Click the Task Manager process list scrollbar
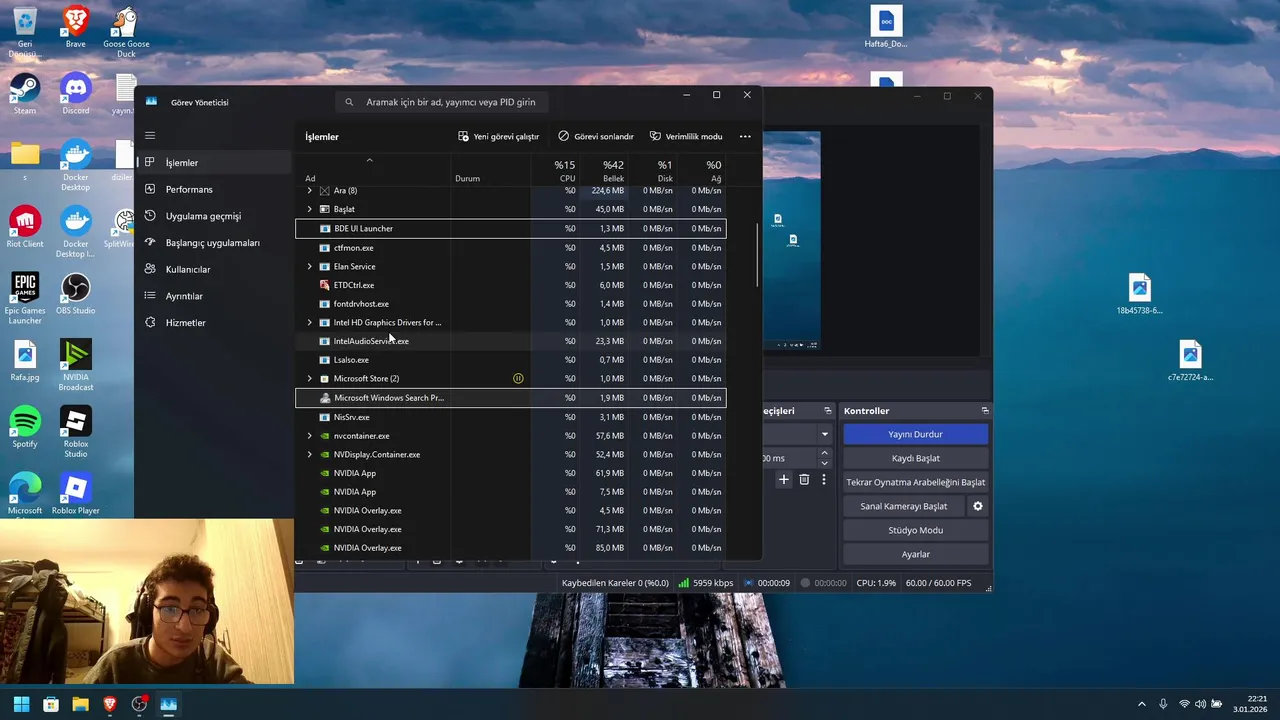Viewport: 1280px width, 720px height. [757, 256]
